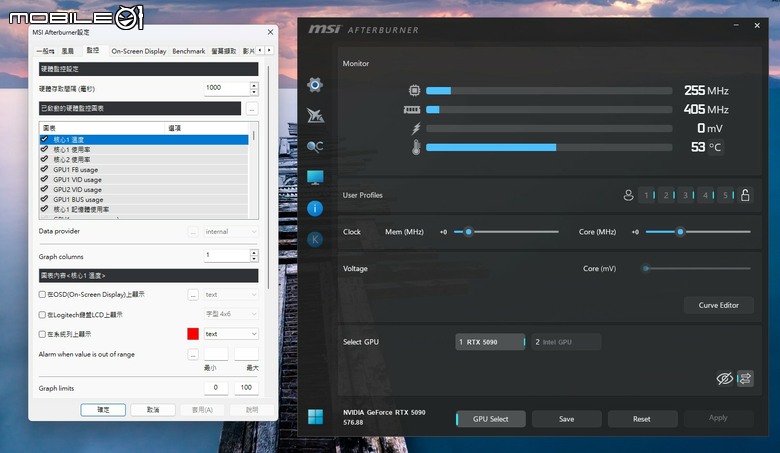Open the Logitech LCD font 4x6 dropdown

pyautogui.click(x=231, y=314)
